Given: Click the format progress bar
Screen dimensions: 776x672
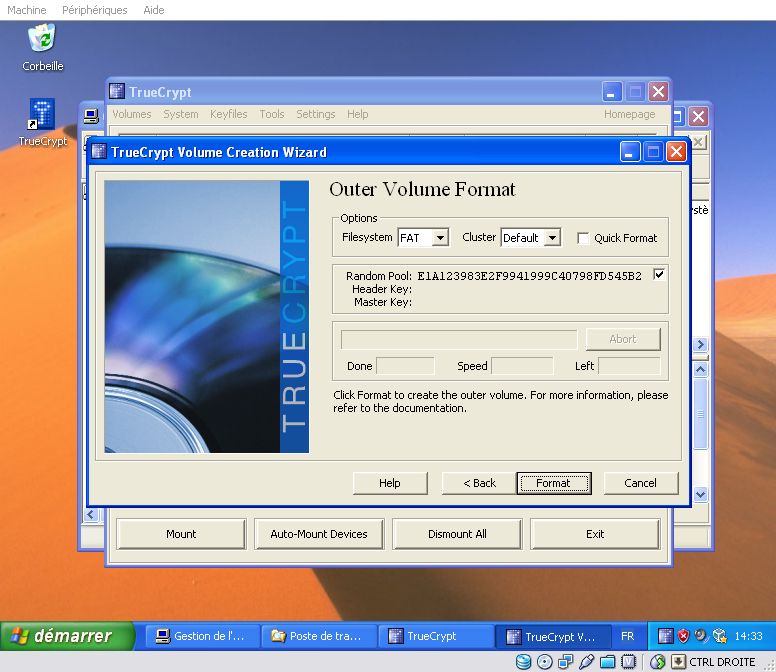Looking at the screenshot, I should pos(459,339).
